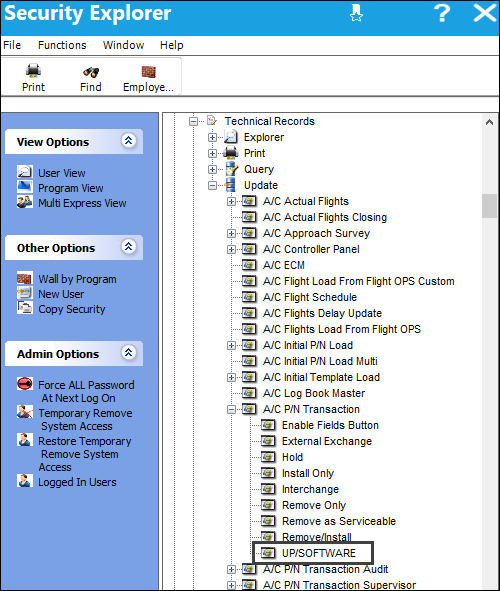
Task: Click the printer icon beside Print tree node
Action: pyautogui.click(x=231, y=153)
